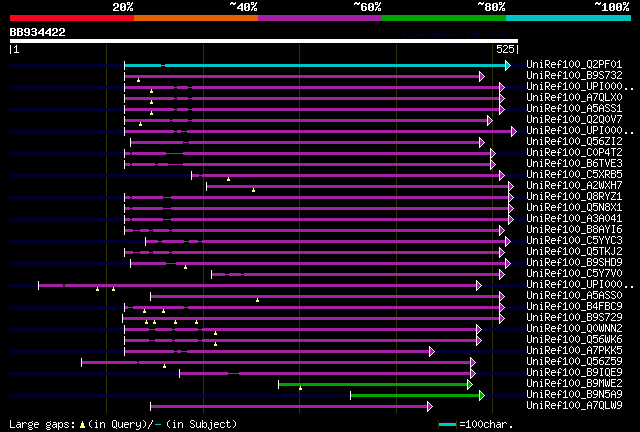
Task: Select the UniRef100_C0P4T2 label
Action: click(574, 153)
